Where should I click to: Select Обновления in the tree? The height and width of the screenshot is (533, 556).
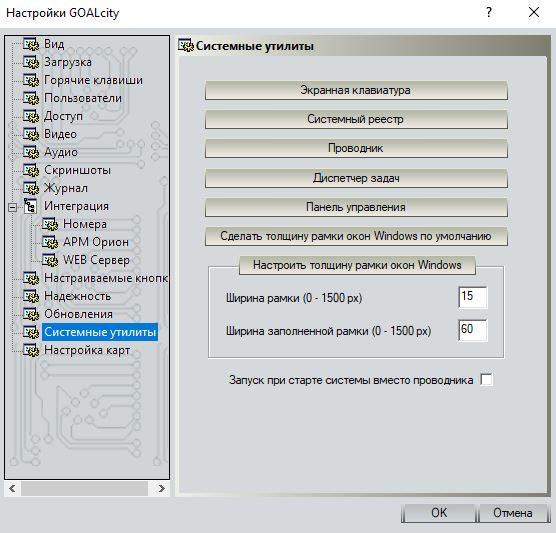pyautogui.click(x=78, y=314)
